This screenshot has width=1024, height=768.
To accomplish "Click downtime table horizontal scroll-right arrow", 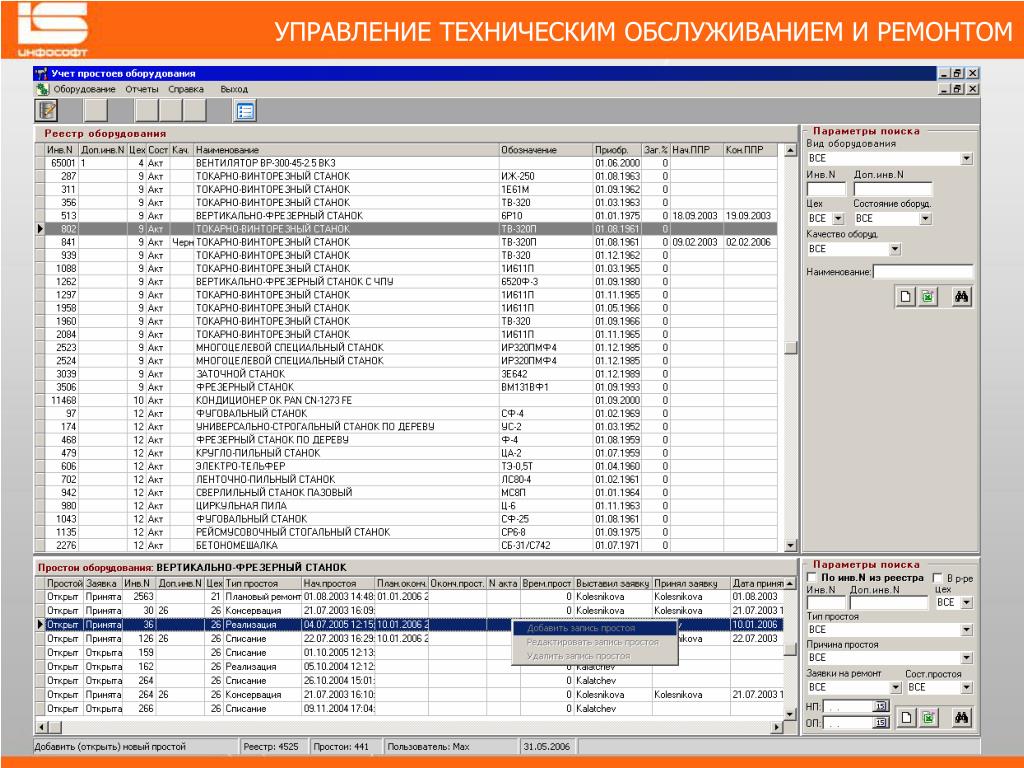I will tap(777, 727).
